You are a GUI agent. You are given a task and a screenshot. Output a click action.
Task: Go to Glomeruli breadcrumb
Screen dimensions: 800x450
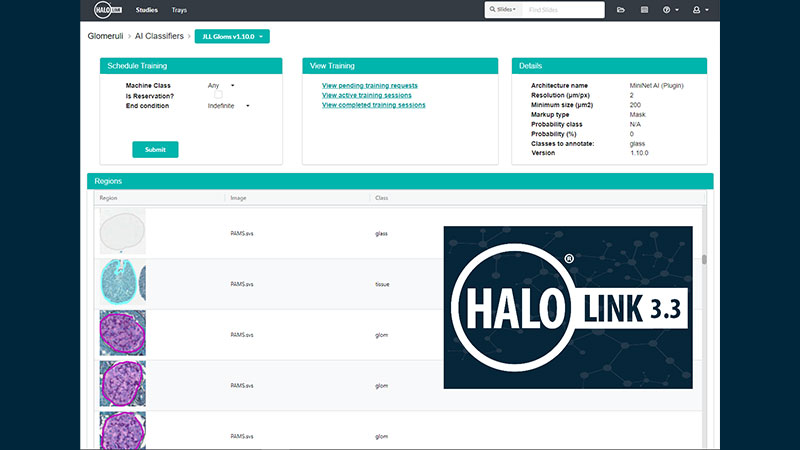click(105, 36)
